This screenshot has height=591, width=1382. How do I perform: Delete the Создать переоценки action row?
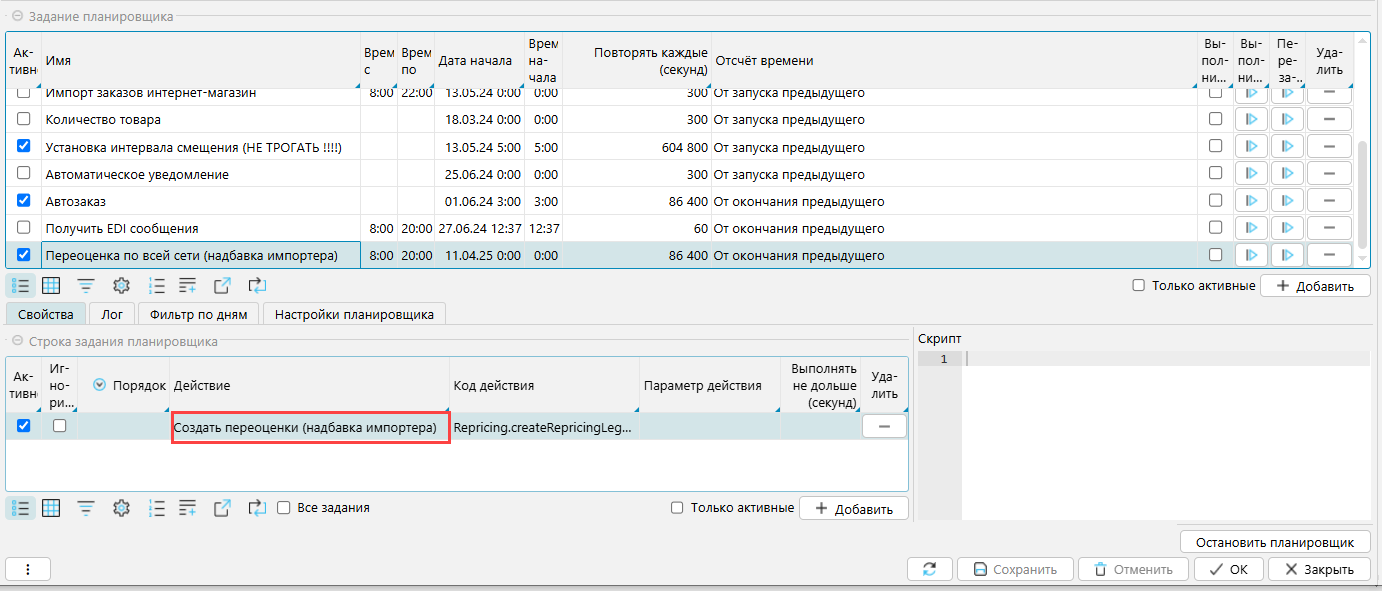tap(884, 426)
